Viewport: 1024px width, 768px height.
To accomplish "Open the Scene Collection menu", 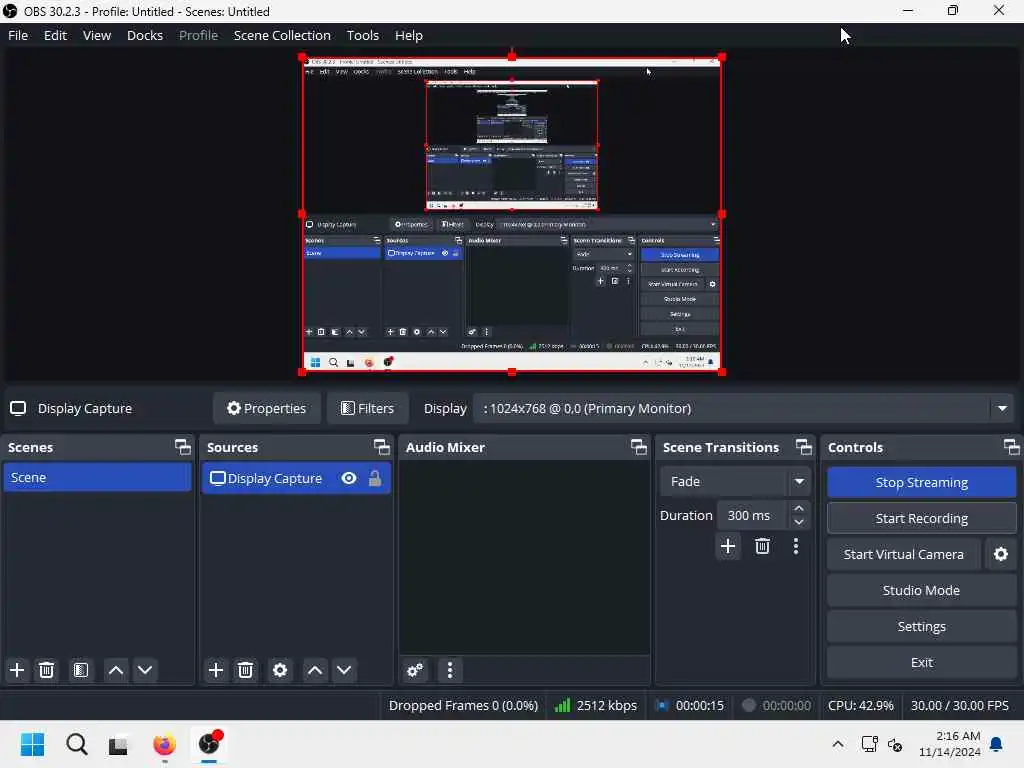I will point(282,35).
